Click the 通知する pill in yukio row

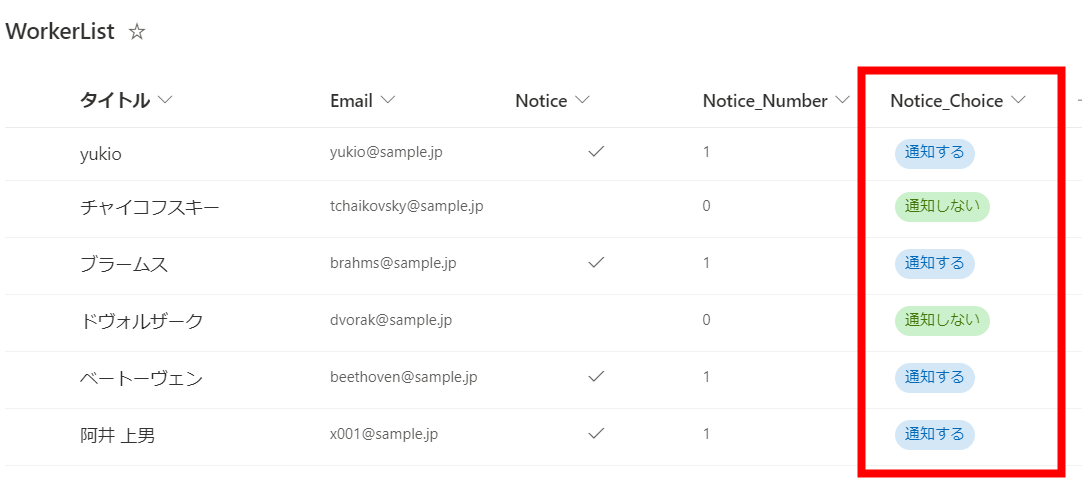(x=934, y=153)
